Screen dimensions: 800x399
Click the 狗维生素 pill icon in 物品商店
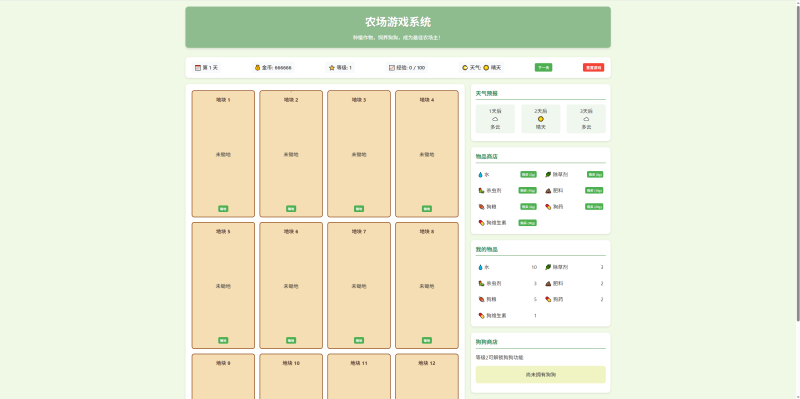click(x=481, y=222)
